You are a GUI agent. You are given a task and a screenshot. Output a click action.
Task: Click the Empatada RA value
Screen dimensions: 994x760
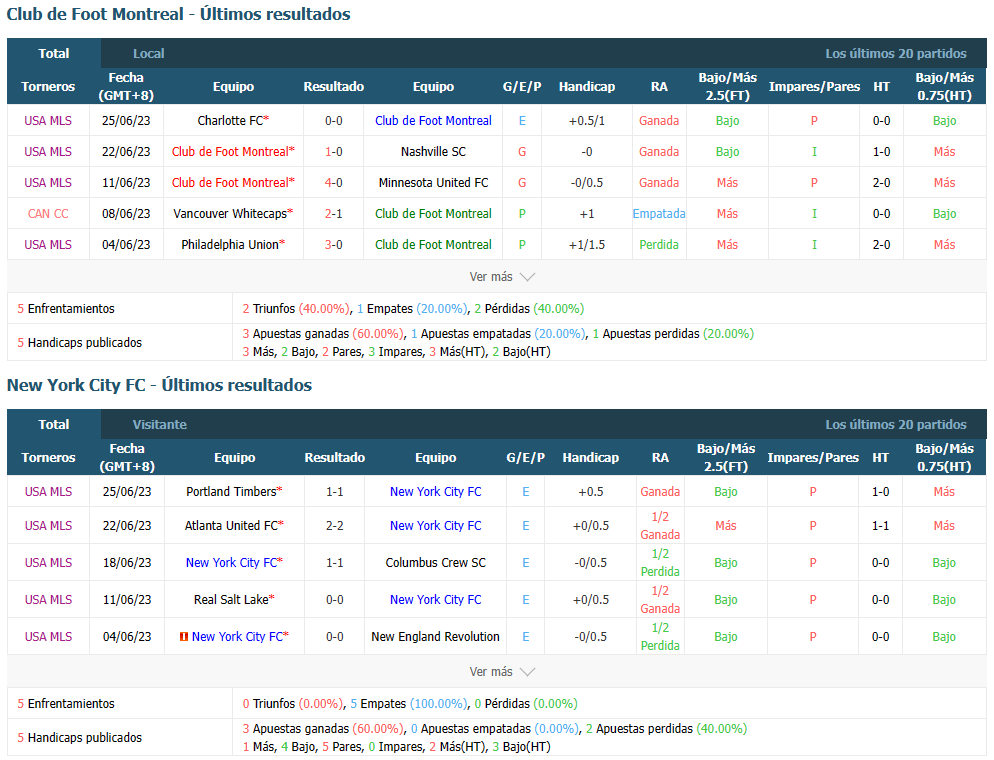[659, 214]
